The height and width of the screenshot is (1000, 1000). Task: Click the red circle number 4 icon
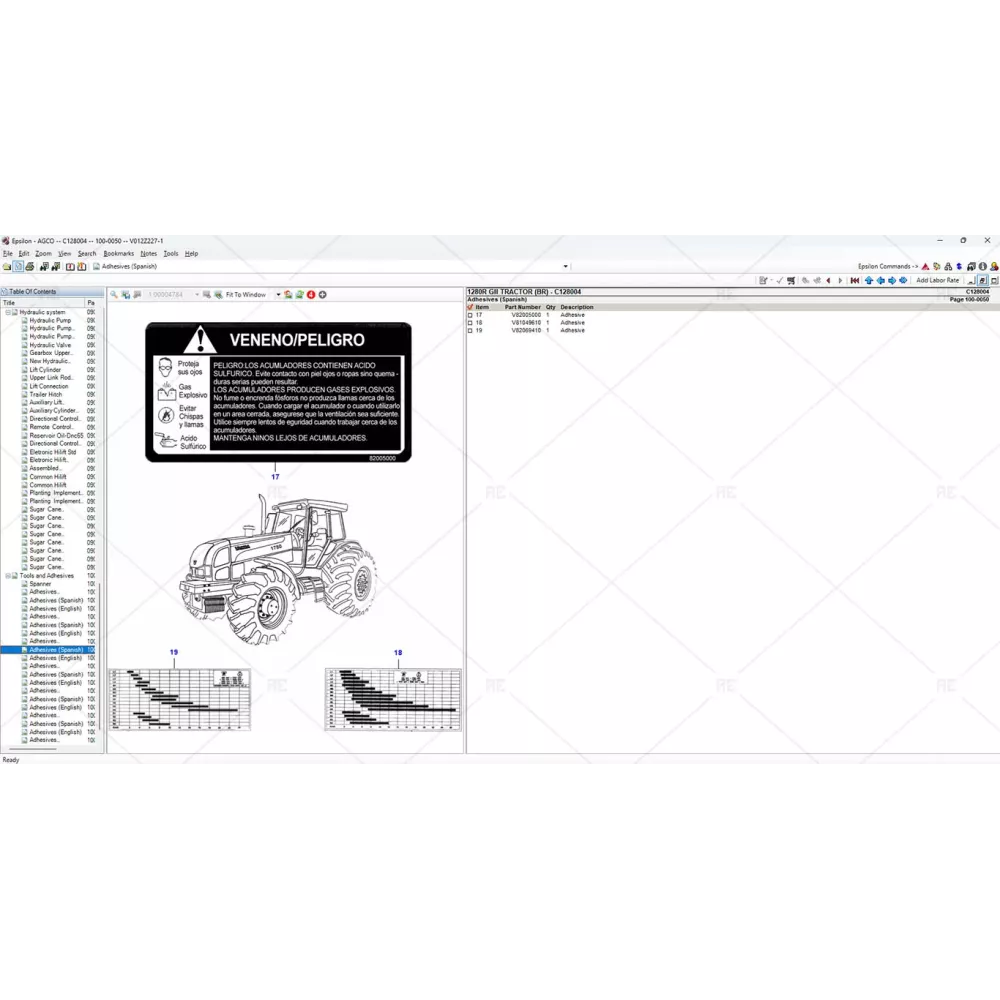coord(311,295)
